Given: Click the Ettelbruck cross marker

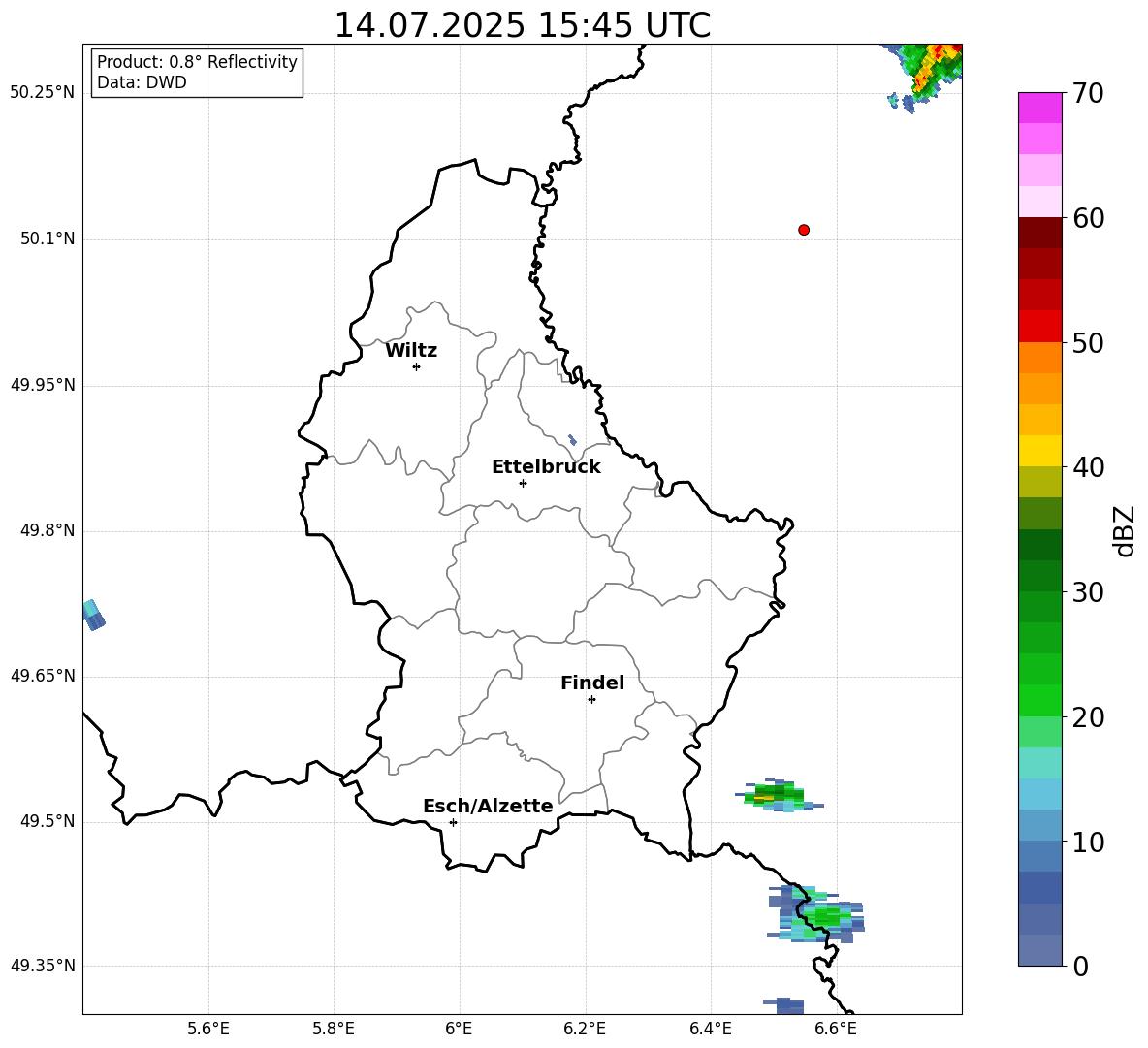Looking at the screenshot, I should [x=523, y=483].
